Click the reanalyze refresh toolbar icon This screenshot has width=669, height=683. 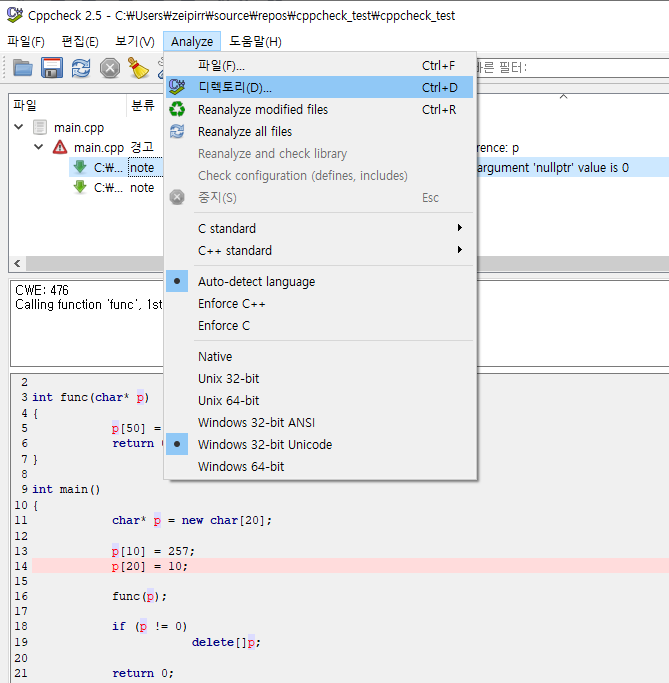point(81,68)
